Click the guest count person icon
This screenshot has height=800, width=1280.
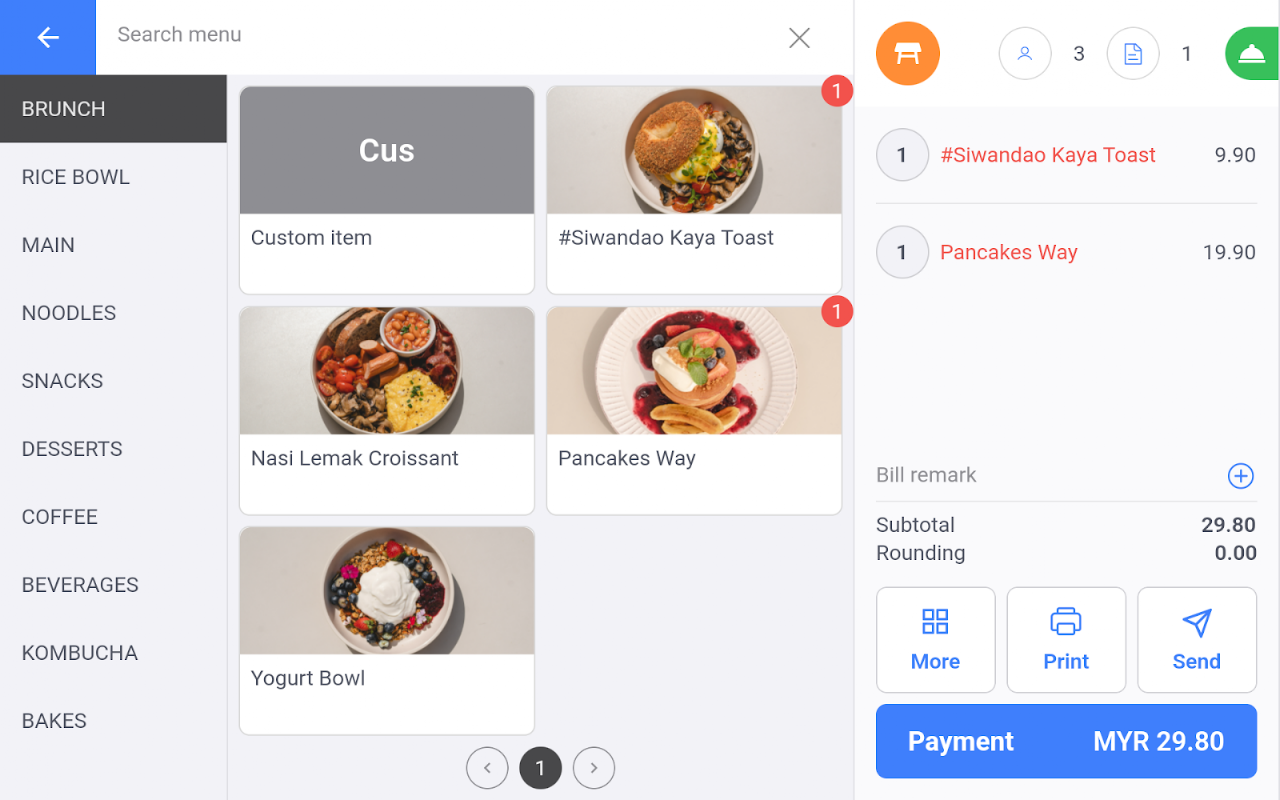tap(1025, 54)
